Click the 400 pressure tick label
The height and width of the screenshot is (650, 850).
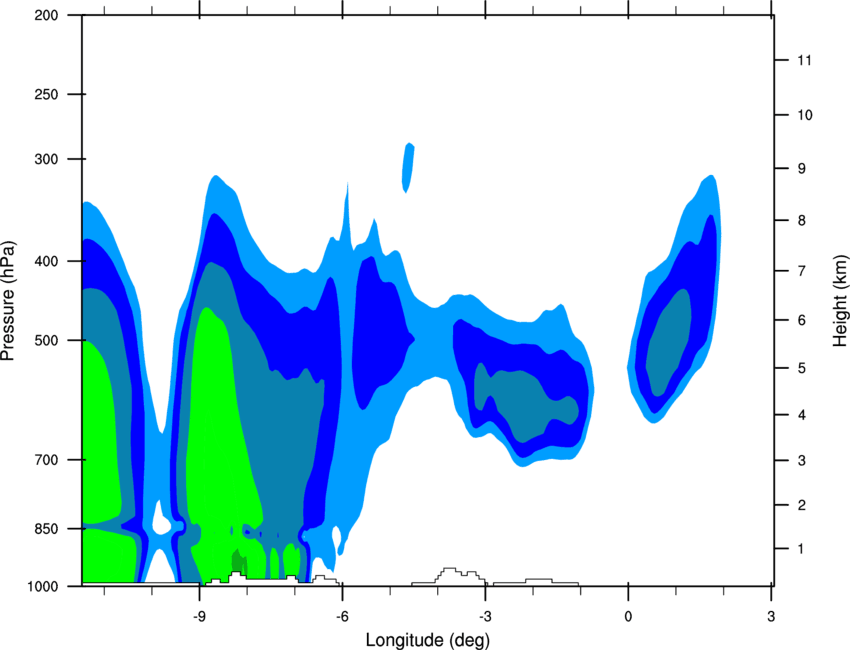click(x=47, y=261)
